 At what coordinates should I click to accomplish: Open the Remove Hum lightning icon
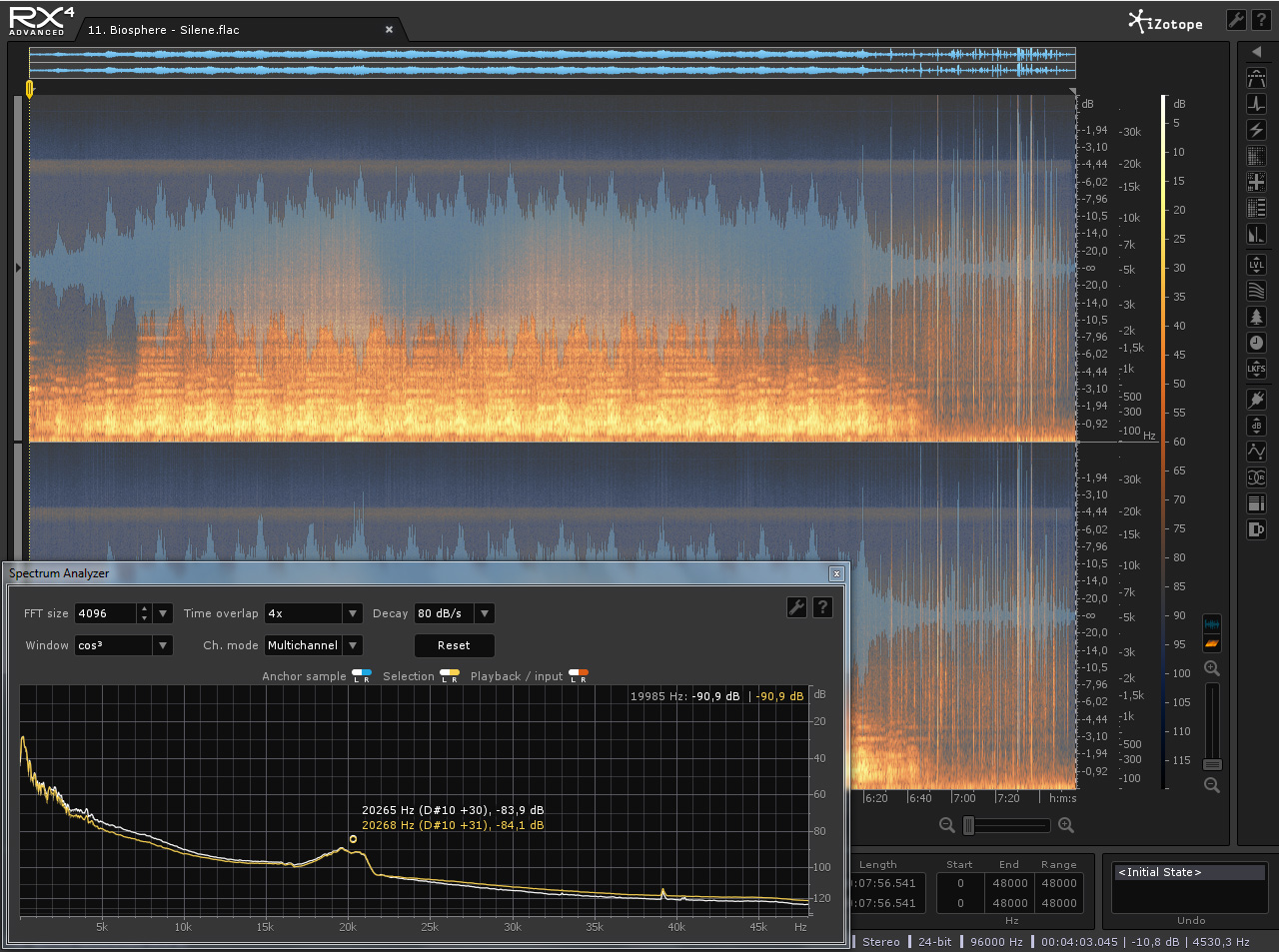click(x=1256, y=130)
